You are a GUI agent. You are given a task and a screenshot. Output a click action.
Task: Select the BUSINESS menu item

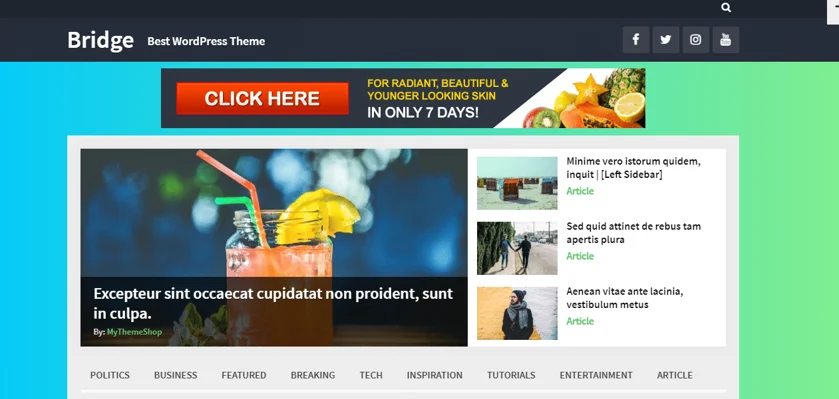176,375
